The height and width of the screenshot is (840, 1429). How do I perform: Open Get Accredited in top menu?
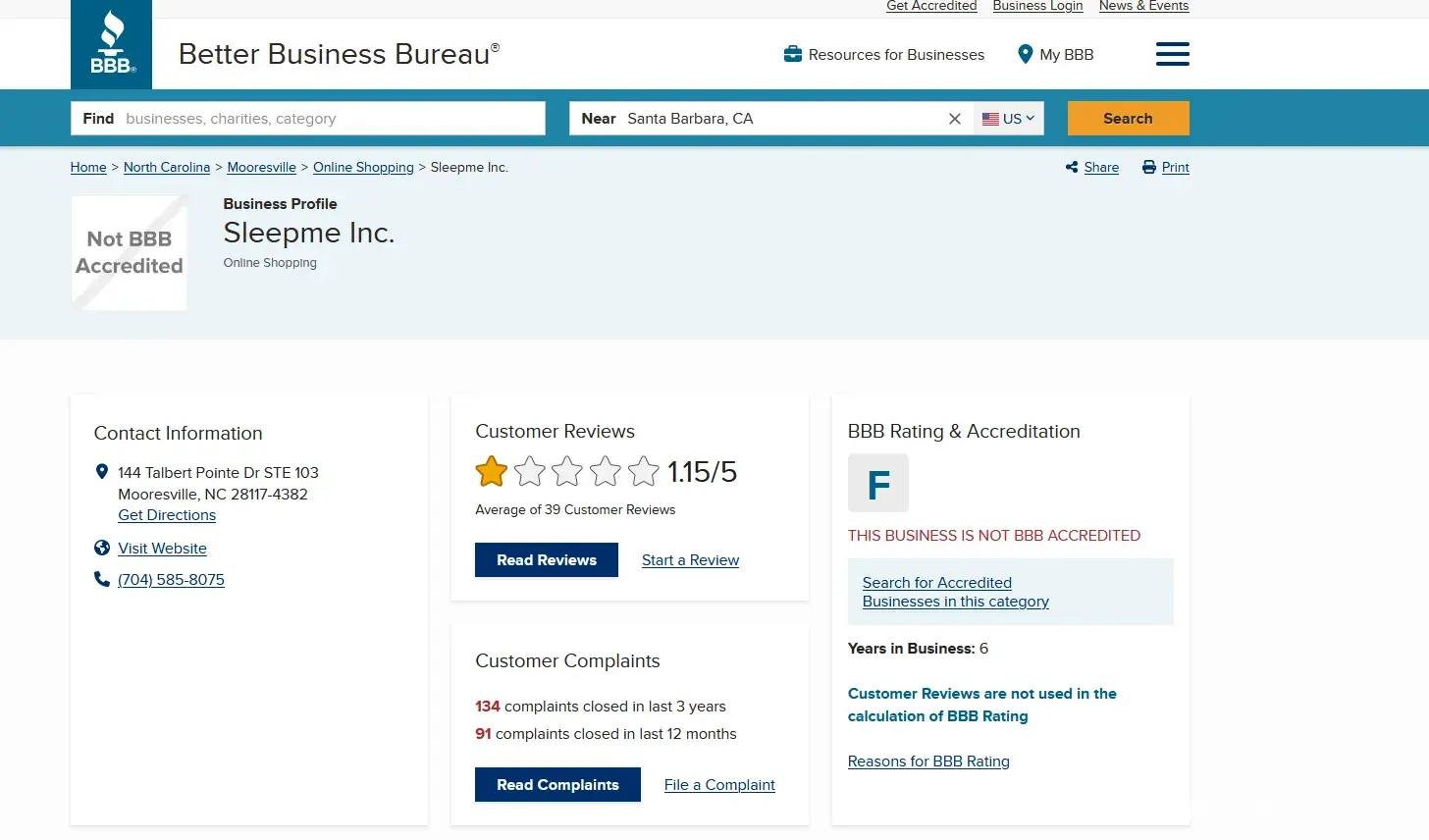[x=931, y=6]
